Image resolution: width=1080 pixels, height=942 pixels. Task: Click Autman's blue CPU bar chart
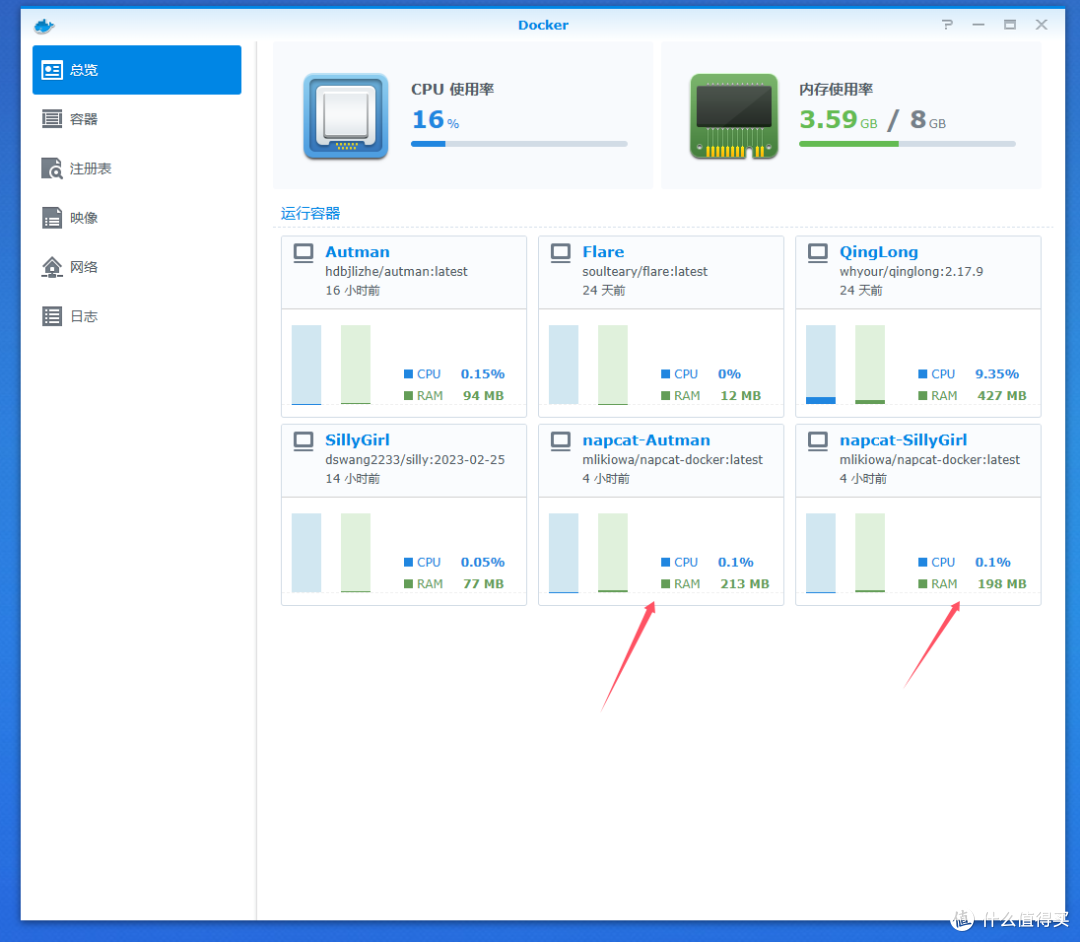[306, 364]
